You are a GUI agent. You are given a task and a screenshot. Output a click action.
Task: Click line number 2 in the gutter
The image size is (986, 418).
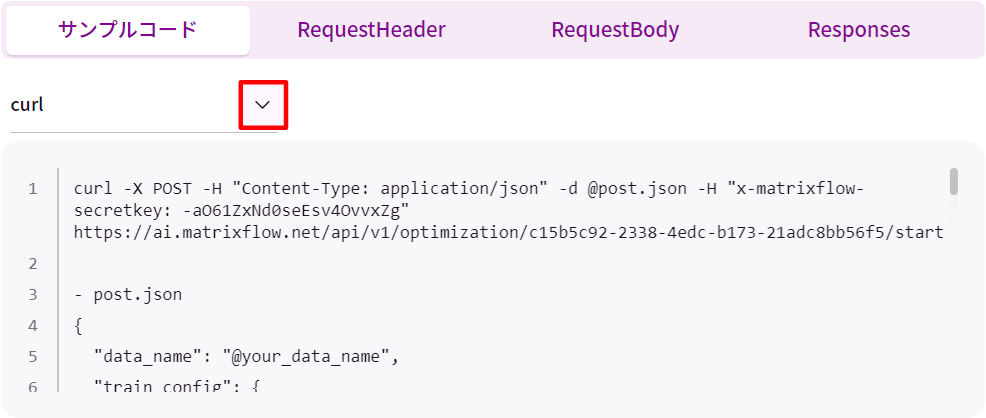(33, 264)
